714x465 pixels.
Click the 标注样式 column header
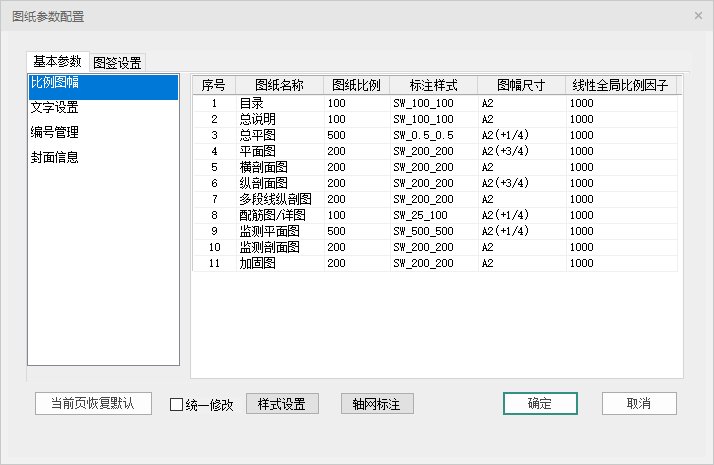pyautogui.click(x=433, y=85)
